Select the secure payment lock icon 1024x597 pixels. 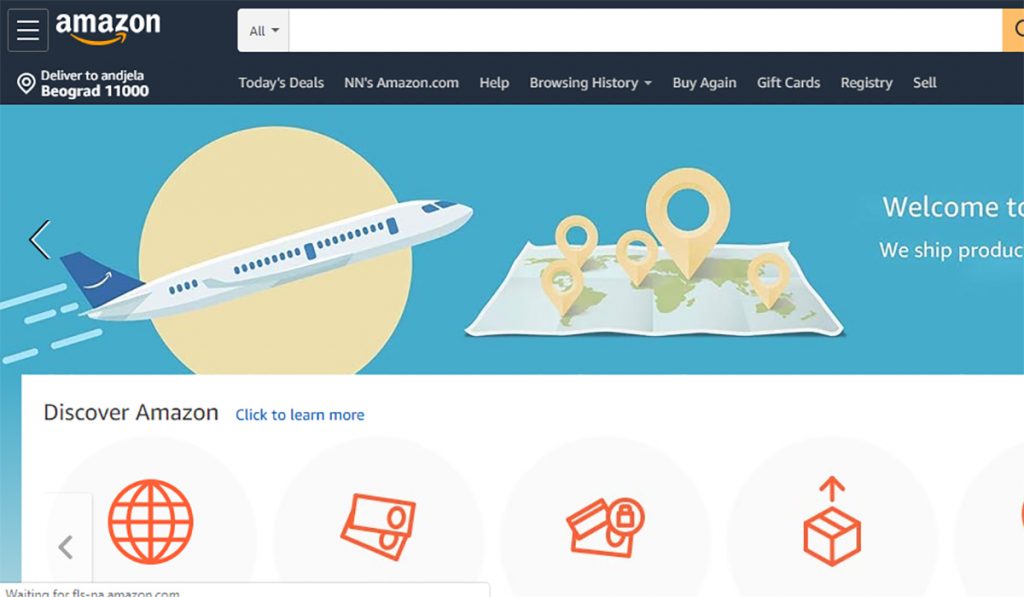pyautogui.click(x=605, y=527)
